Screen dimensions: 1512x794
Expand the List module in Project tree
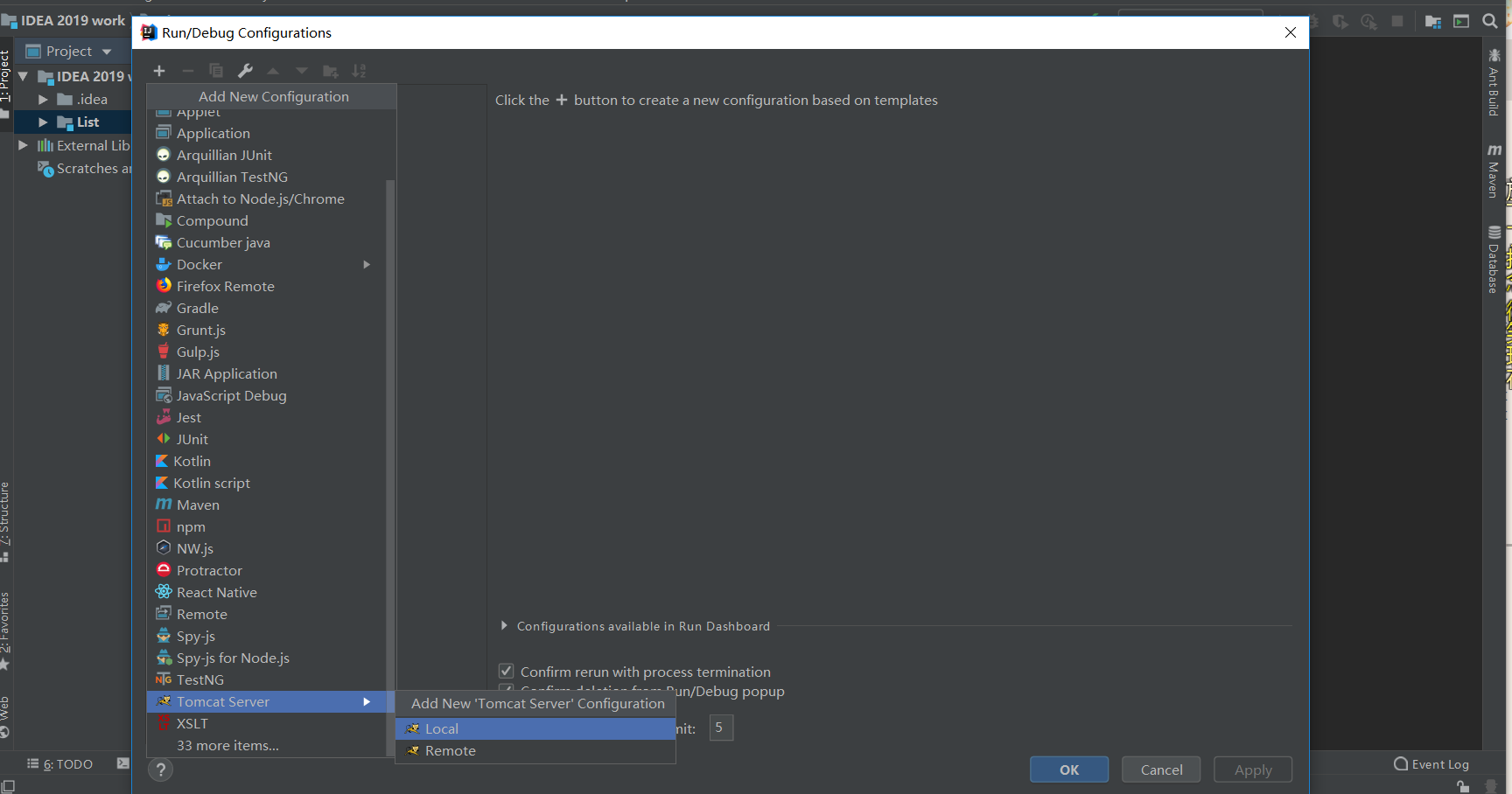point(43,122)
